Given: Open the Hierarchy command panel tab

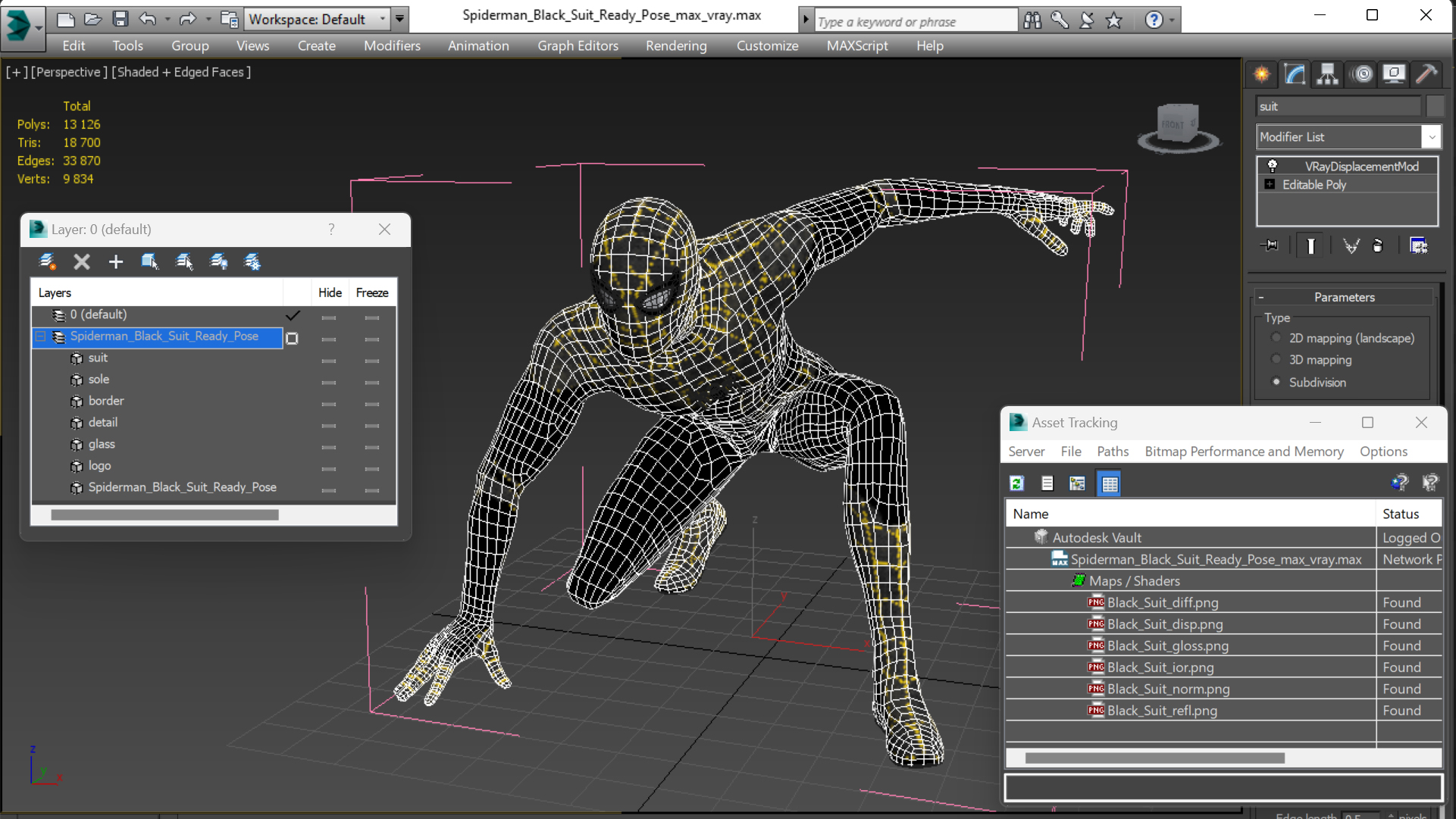Looking at the screenshot, I should [x=1327, y=74].
